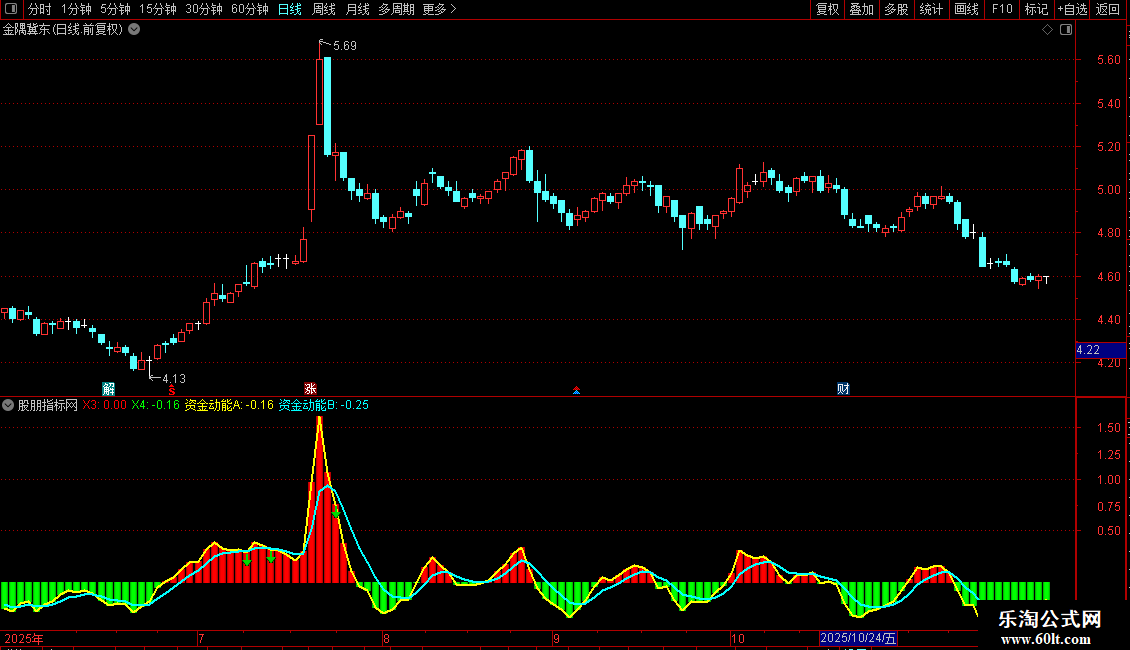
Task: Click the 资金动能B: -0.25 label
Action: (324, 405)
